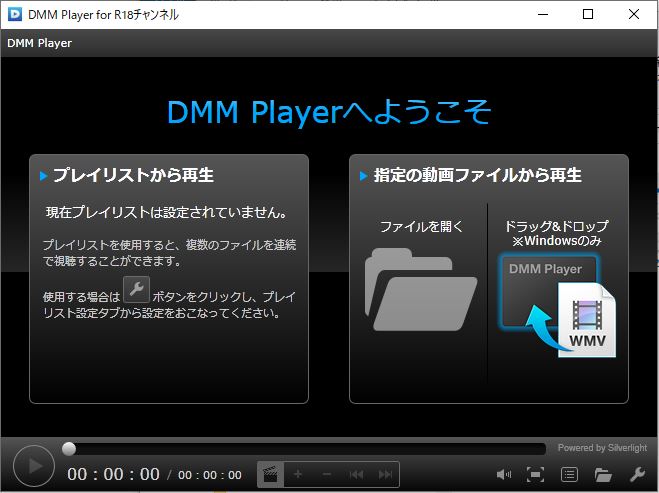Image resolution: width=659 pixels, height=493 pixels.
Task: Click the WMV file drag-drop illustration
Action: pos(557,306)
